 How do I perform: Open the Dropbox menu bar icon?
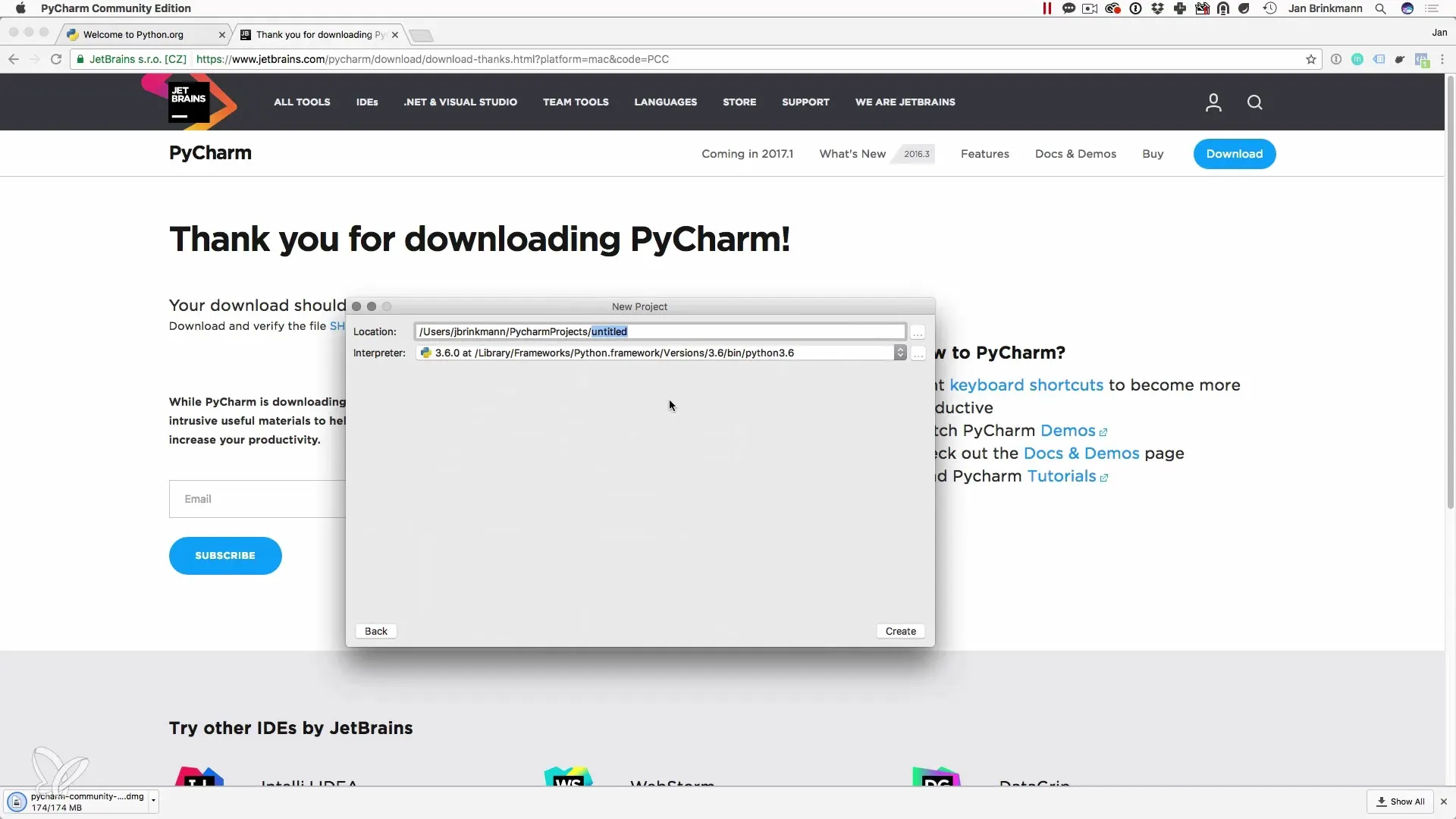(1157, 8)
